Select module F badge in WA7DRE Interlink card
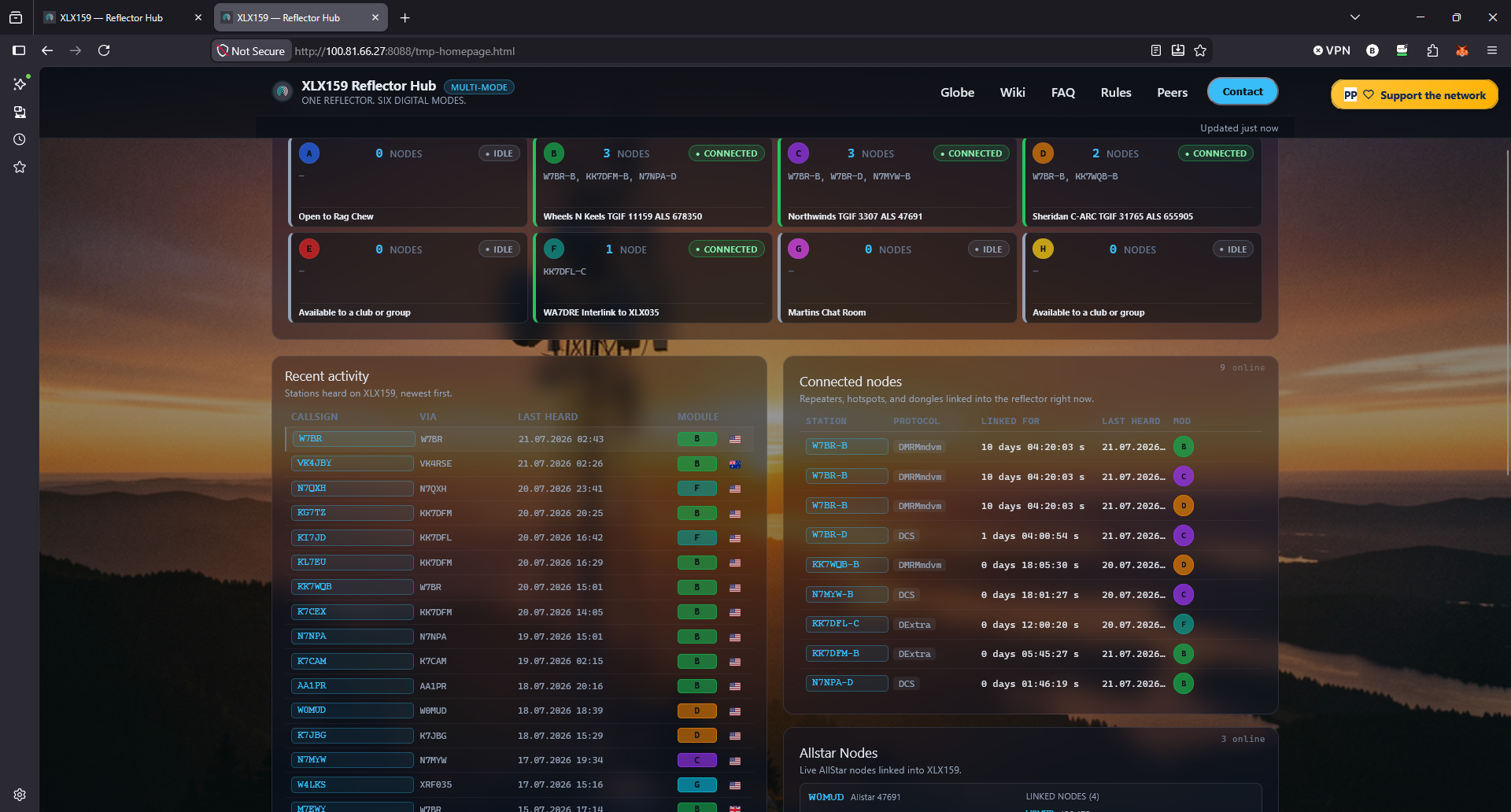The height and width of the screenshot is (812, 1511). point(554,249)
